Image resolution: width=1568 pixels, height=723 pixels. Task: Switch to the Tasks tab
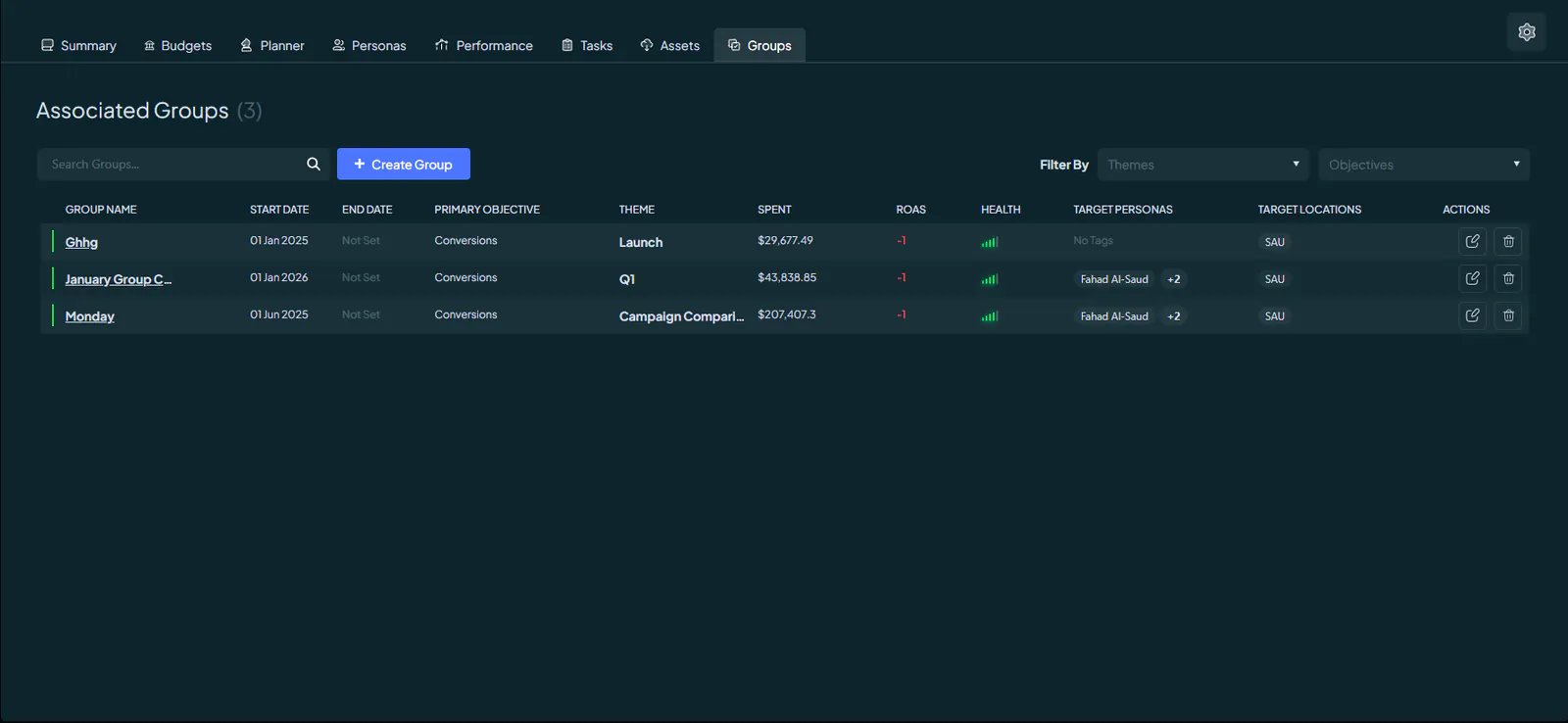(587, 45)
